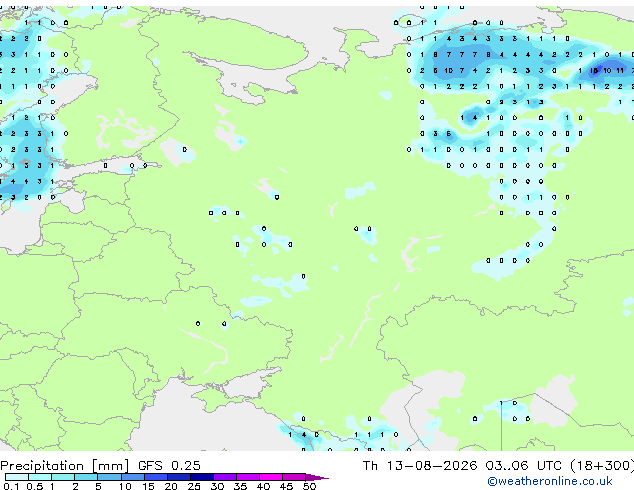Select the 0.1–0.5 mm legend color swatch

click(17, 477)
